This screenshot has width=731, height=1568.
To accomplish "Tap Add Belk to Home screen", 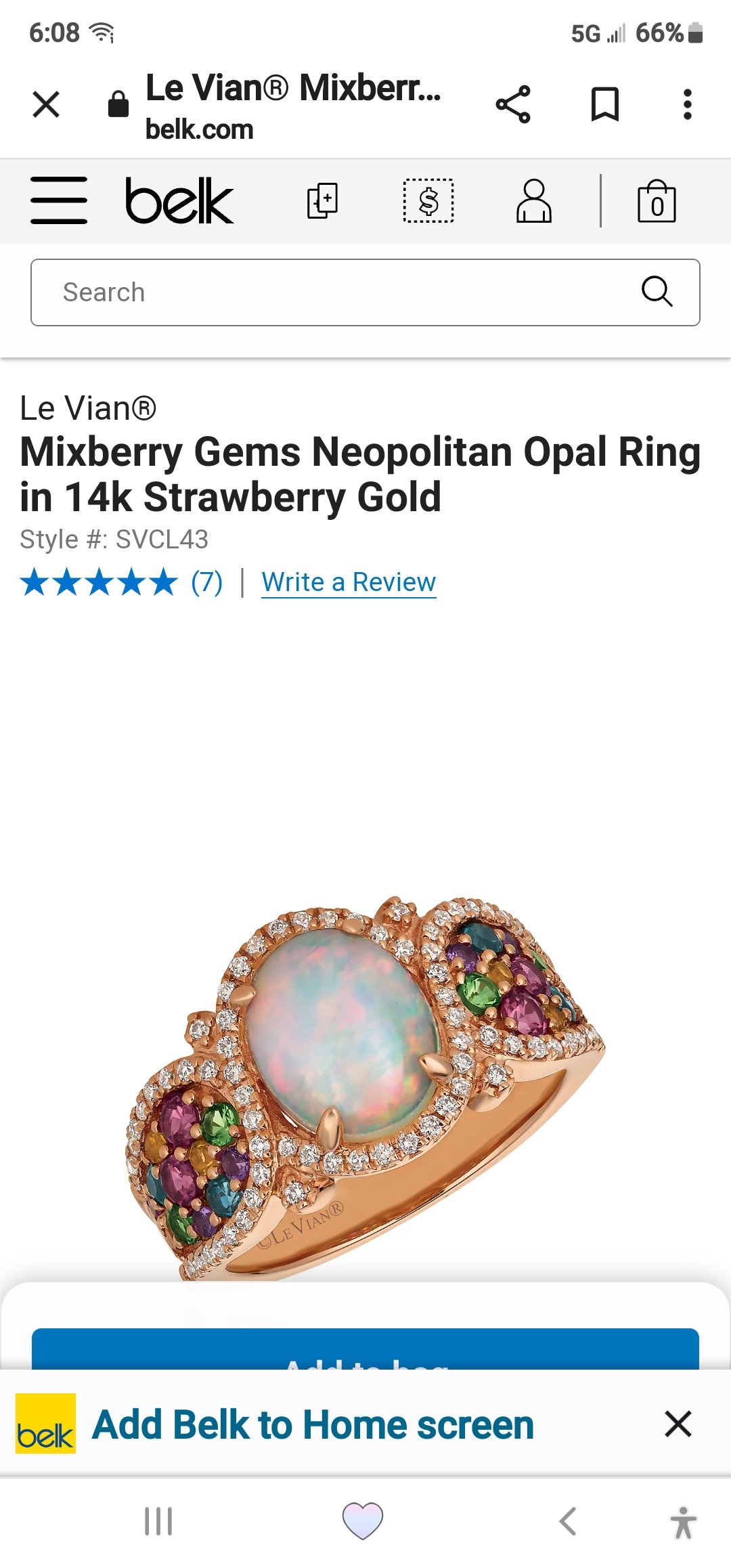I will (313, 1424).
